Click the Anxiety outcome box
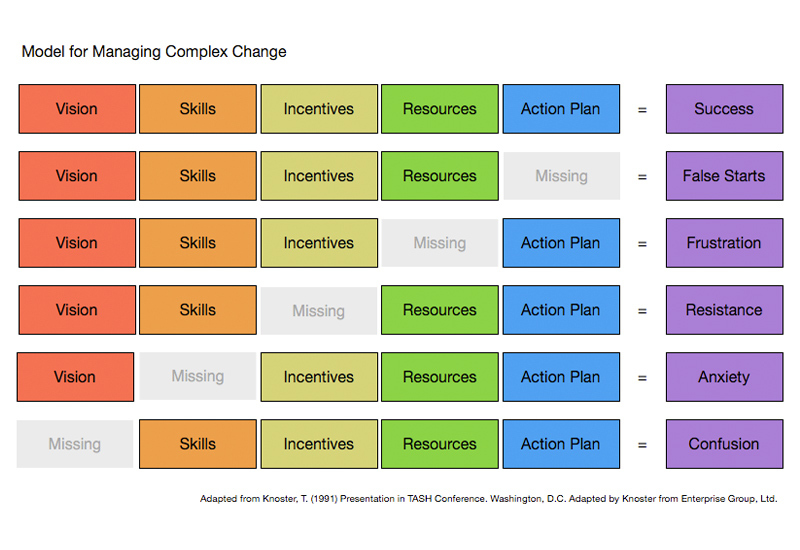The width and height of the screenshot is (800, 550). point(724,377)
